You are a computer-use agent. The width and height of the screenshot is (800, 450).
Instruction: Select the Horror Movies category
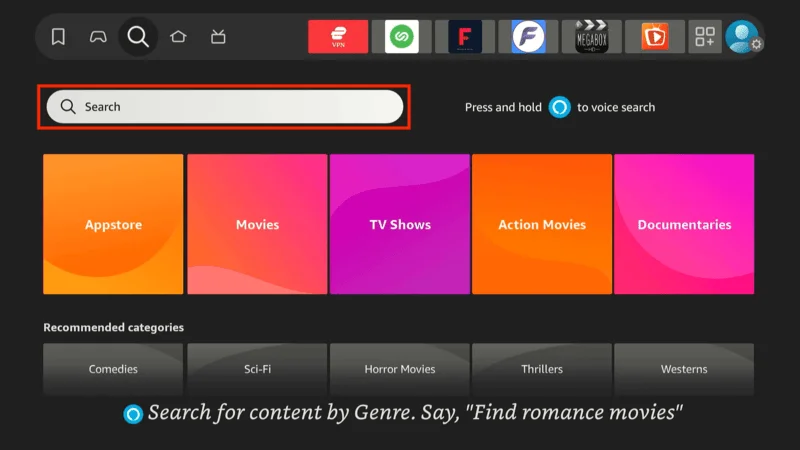point(400,369)
